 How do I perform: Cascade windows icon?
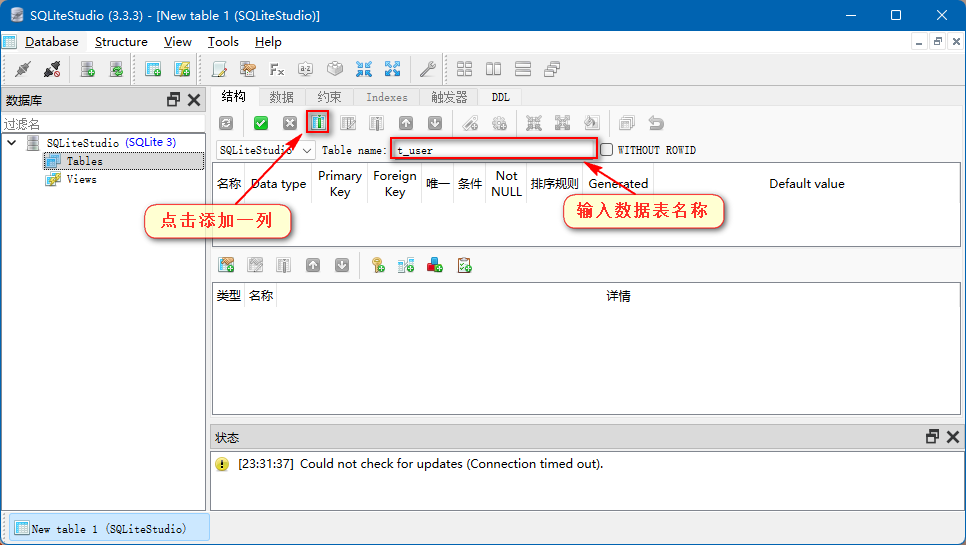552,69
